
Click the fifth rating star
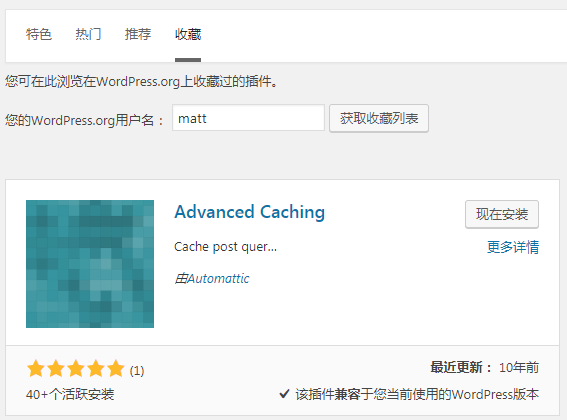coord(115,369)
